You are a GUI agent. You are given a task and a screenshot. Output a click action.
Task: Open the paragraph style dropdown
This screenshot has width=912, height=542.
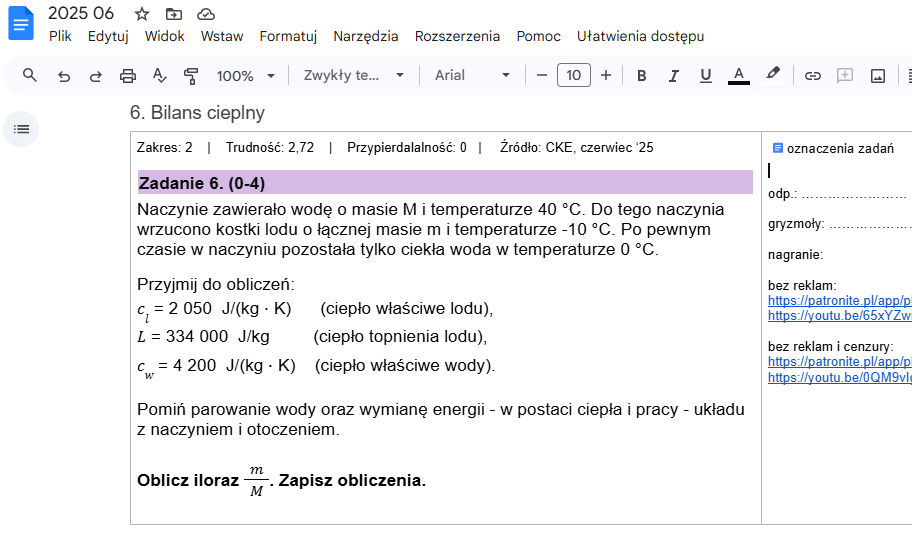point(354,75)
